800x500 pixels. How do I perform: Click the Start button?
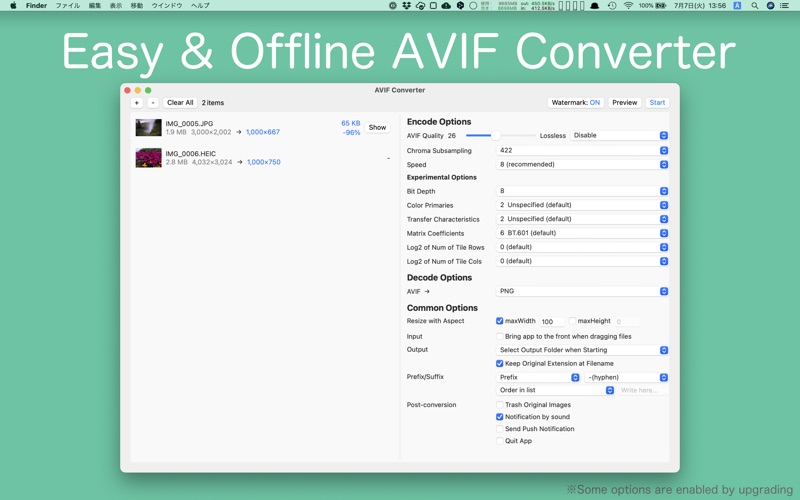click(x=657, y=103)
